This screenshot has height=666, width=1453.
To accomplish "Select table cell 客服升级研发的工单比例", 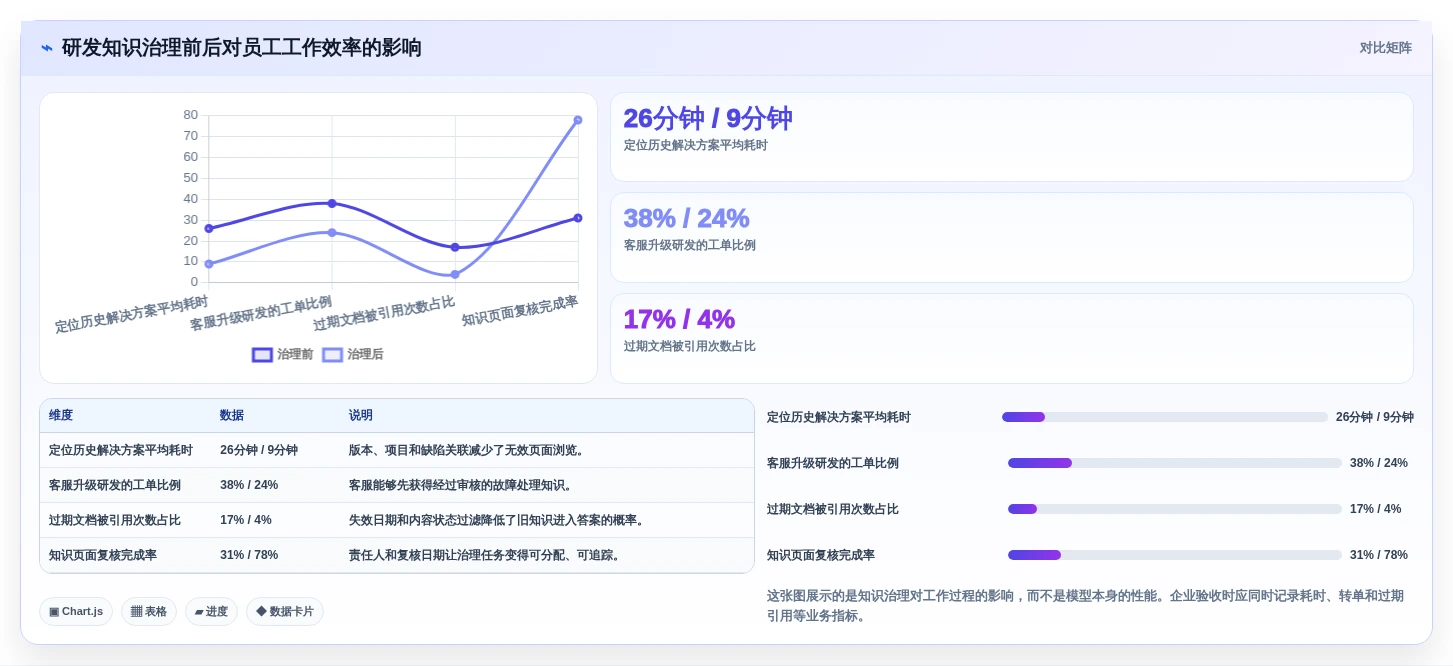I will 115,485.
